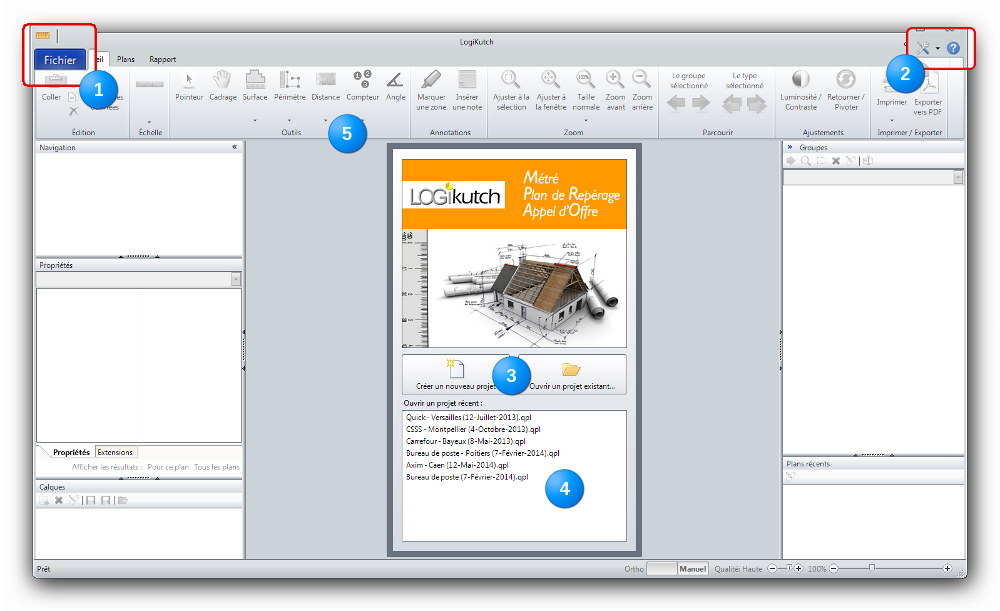The height and width of the screenshot is (611, 1000).
Task: Click Zoom arrière magnifier
Action: 642,91
